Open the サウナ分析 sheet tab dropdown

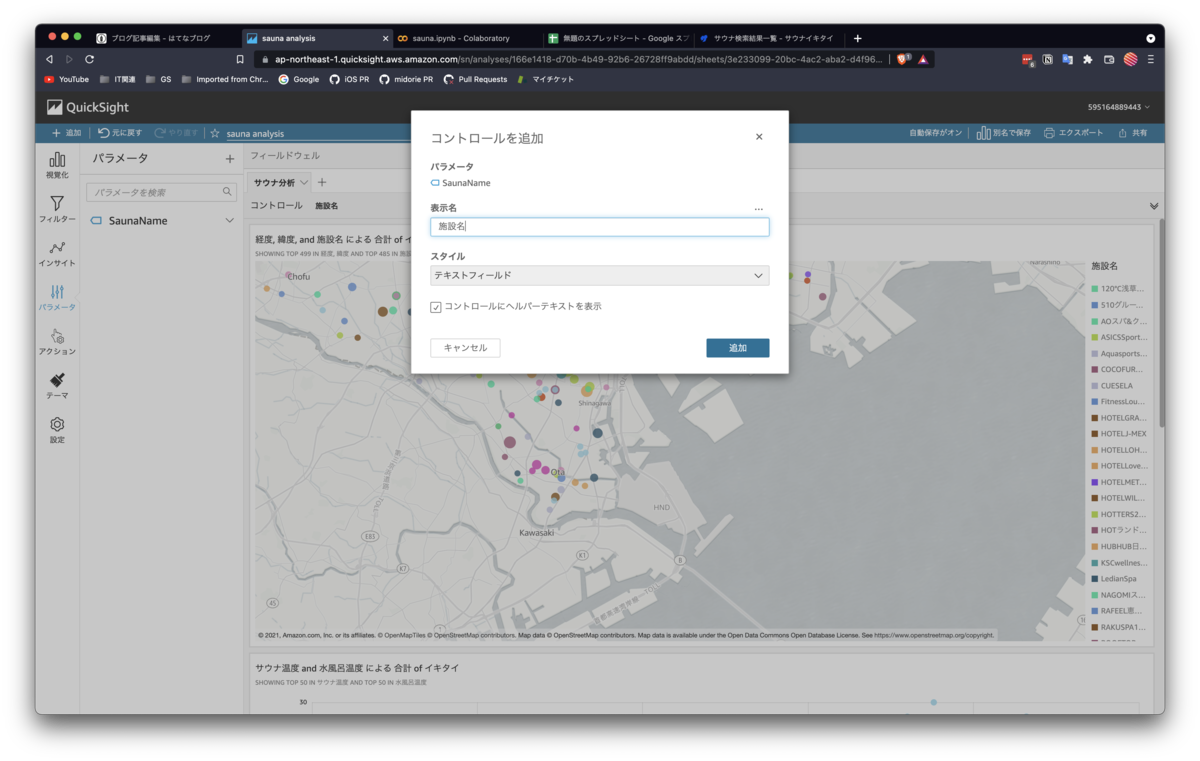coord(304,183)
